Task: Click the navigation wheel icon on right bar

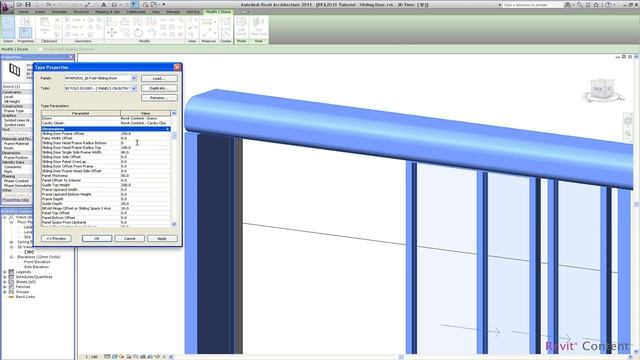Action: (628, 121)
